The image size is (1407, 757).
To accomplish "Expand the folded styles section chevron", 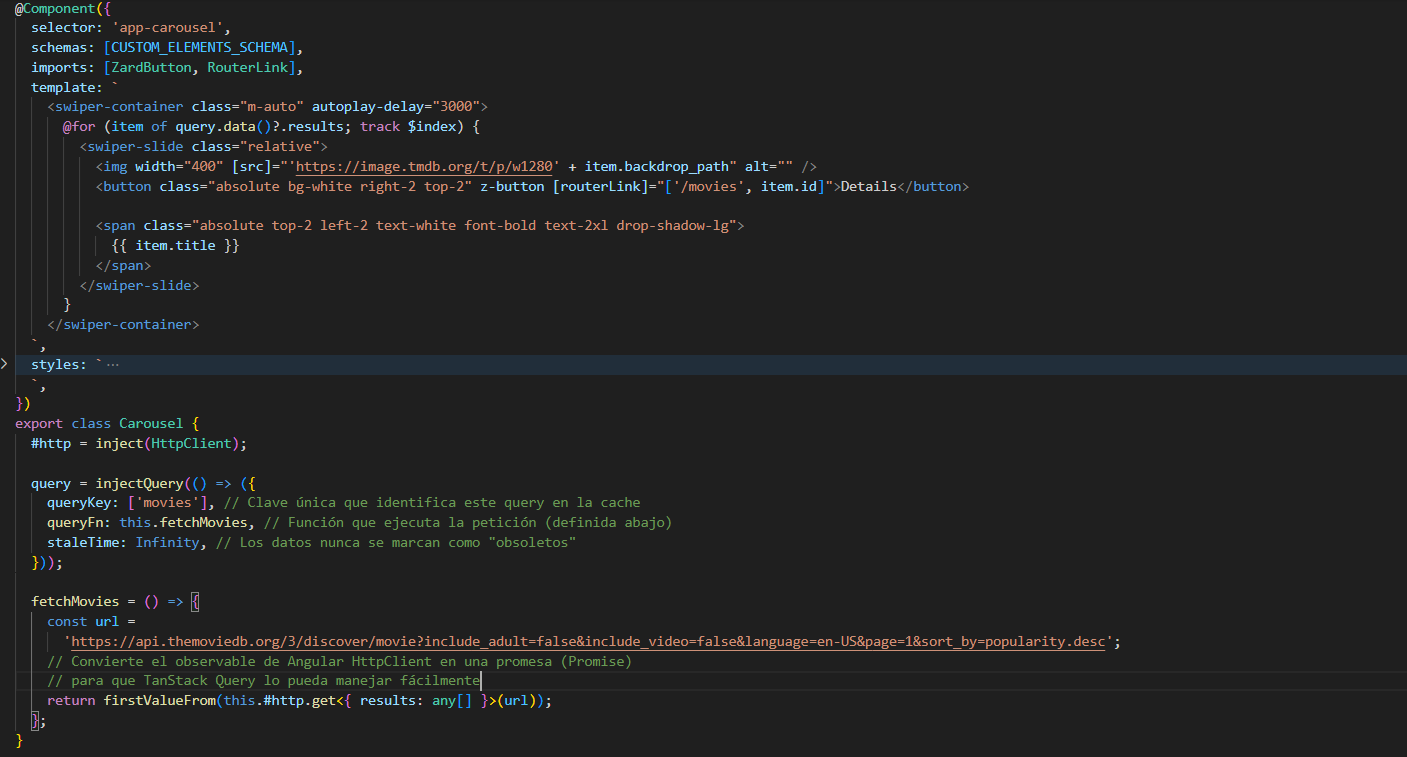I will [x=5, y=365].
